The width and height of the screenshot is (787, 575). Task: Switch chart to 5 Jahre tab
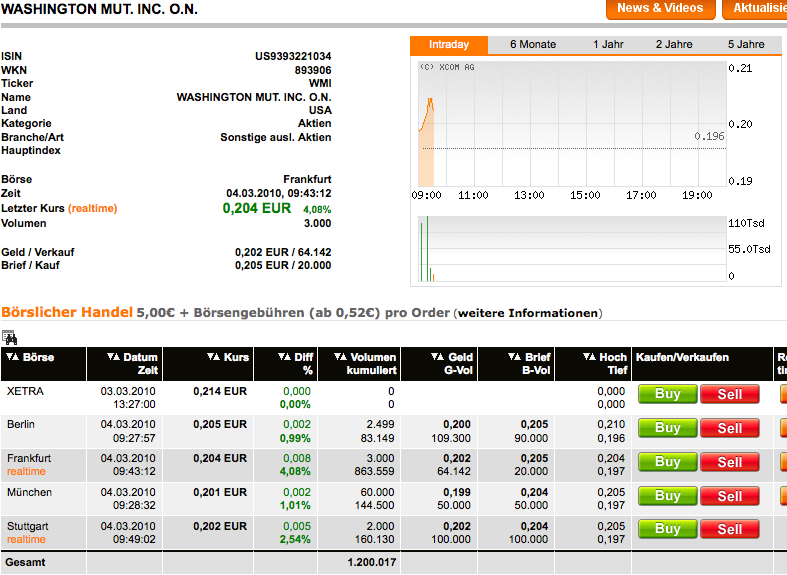point(746,45)
